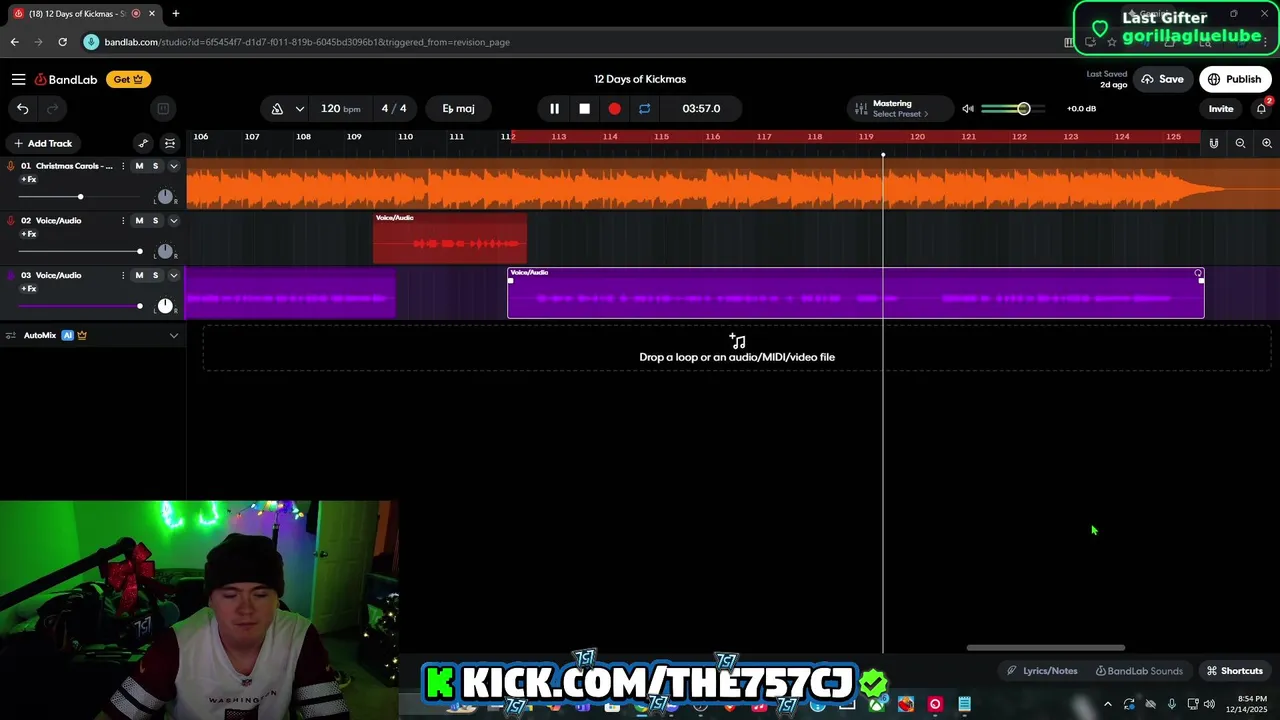
Task: Click the BandLab logo
Action: (x=66, y=79)
